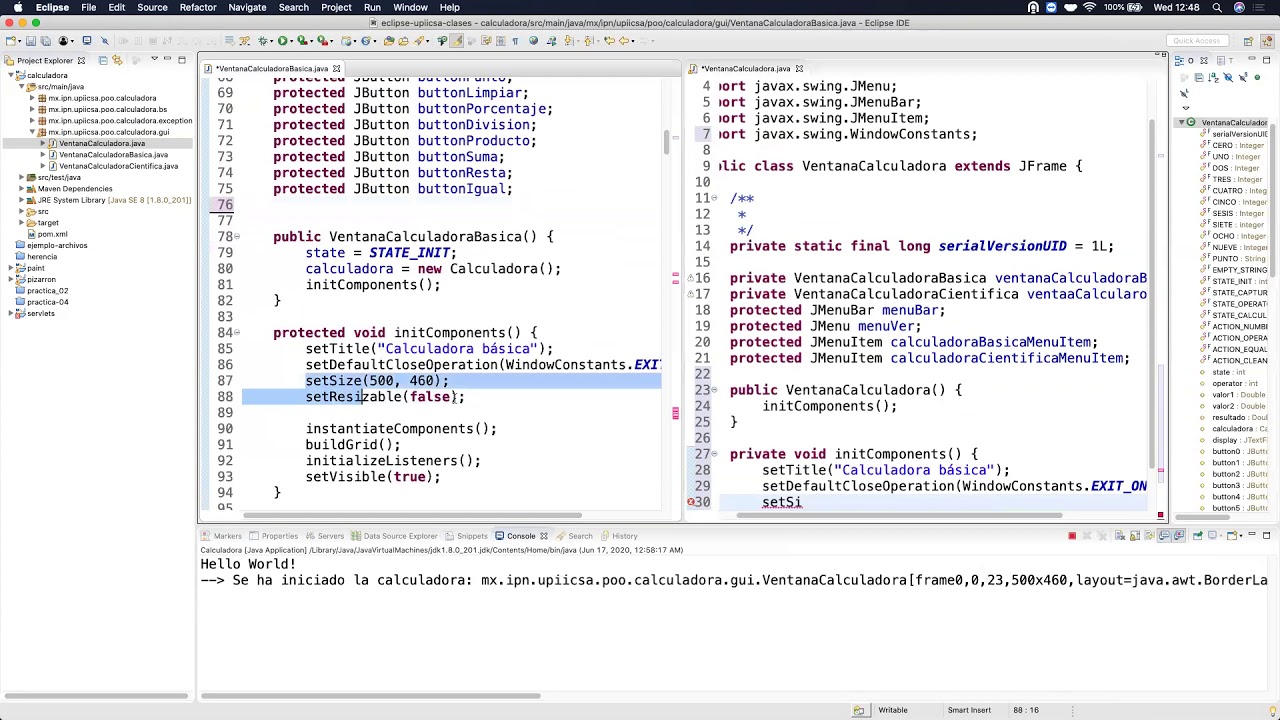This screenshot has height=720, width=1280.
Task: Click the Open Perspective icon
Action: click(x=1248, y=41)
